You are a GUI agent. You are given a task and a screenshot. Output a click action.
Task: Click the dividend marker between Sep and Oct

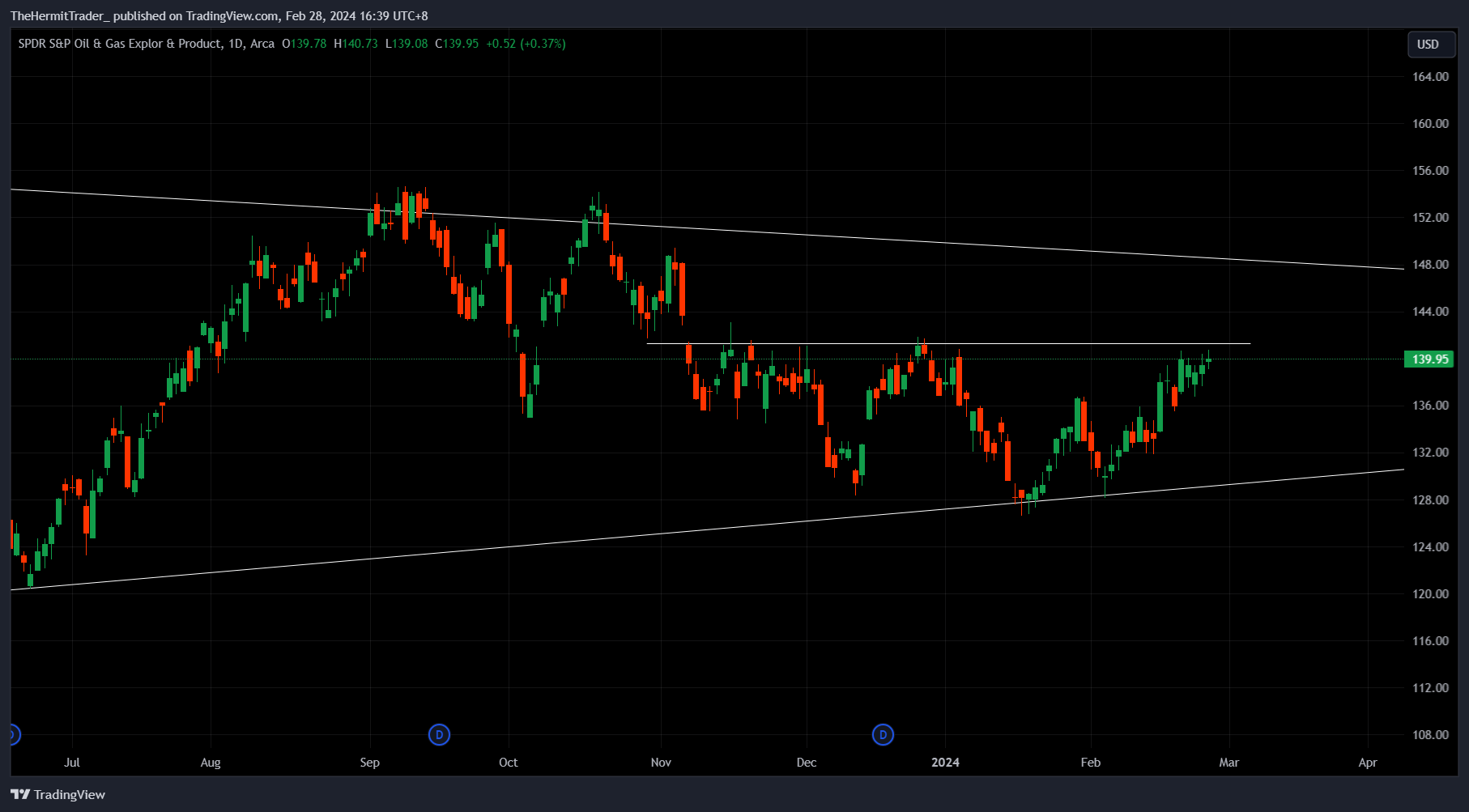tap(439, 735)
